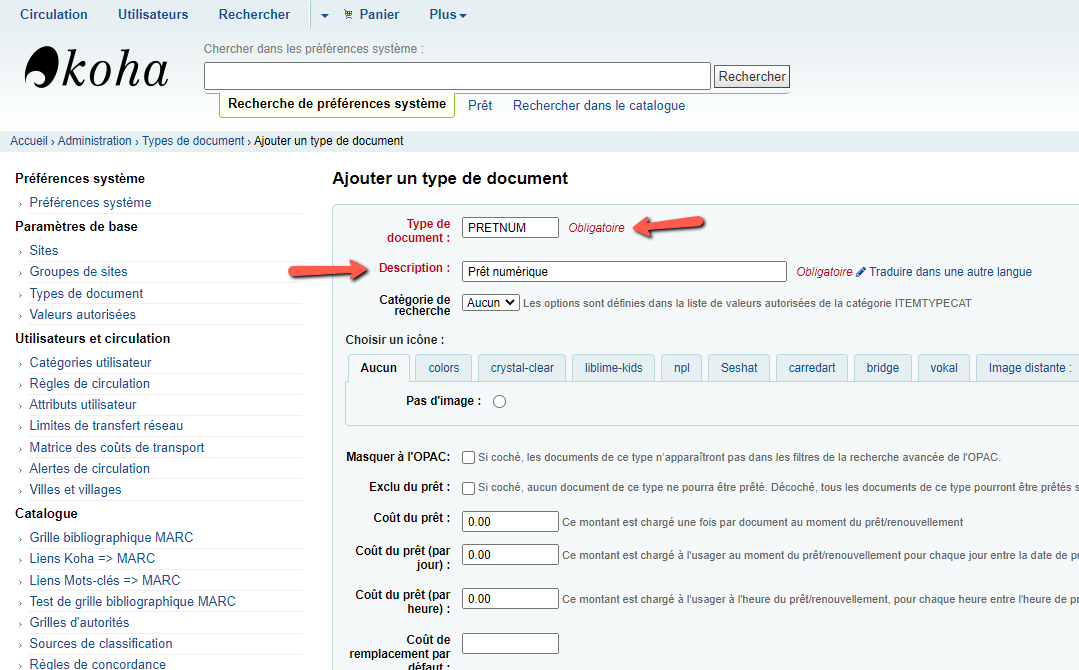1079x670 pixels.
Task: Select the Image distante tab
Action: point(1029,368)
